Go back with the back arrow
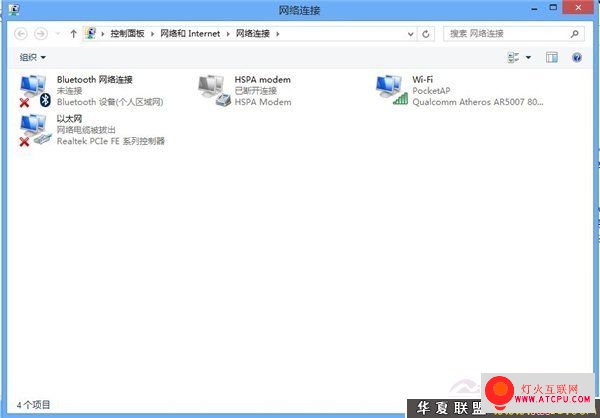The width and height of the screenshot is (600, 418). pyautogui.click(x=21, y=34)
